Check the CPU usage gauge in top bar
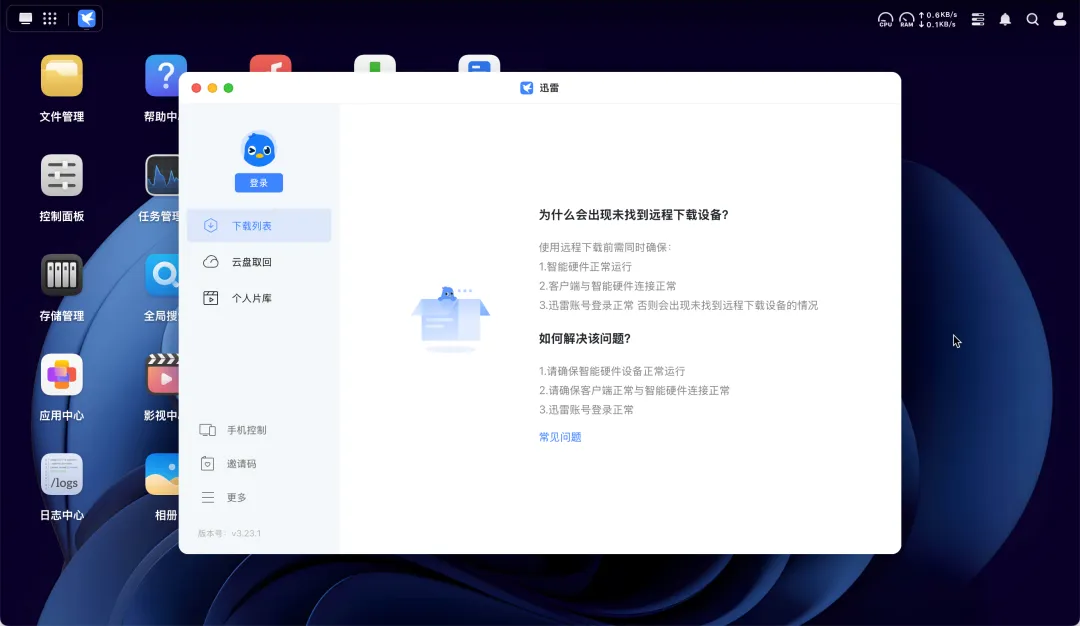The height and width of the screenshot is (626, 1080). 885,19
